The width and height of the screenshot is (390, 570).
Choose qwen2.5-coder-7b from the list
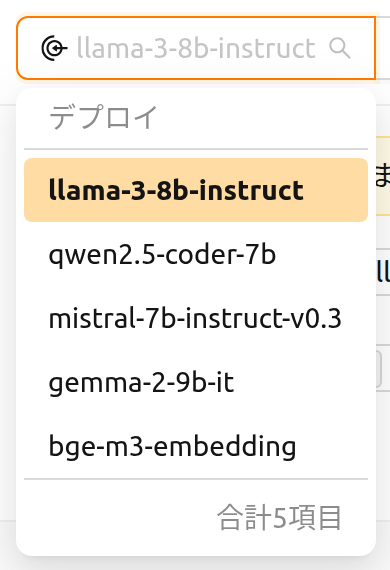coord(196,254)
